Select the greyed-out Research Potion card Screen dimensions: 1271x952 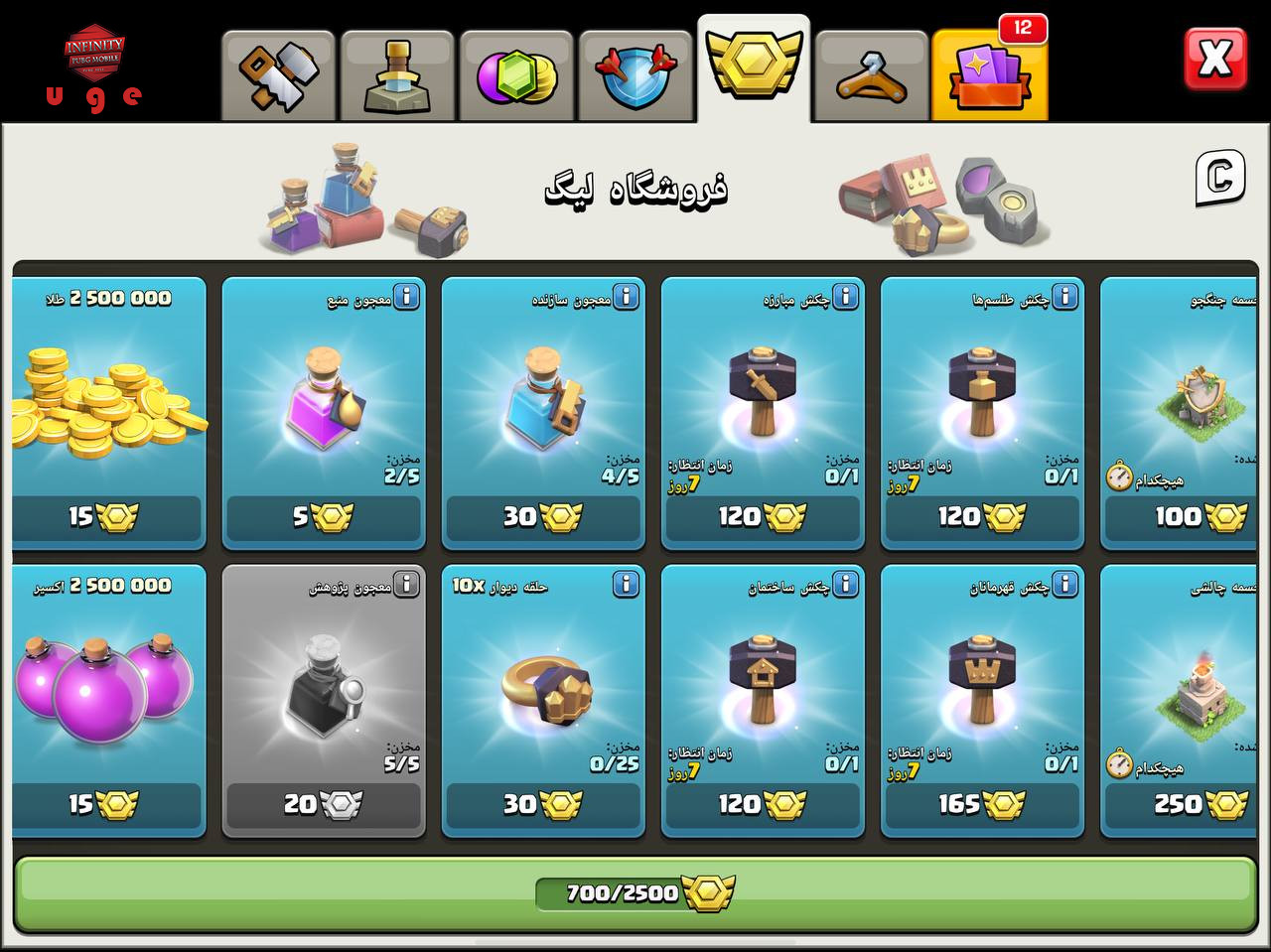coord(324,701)
